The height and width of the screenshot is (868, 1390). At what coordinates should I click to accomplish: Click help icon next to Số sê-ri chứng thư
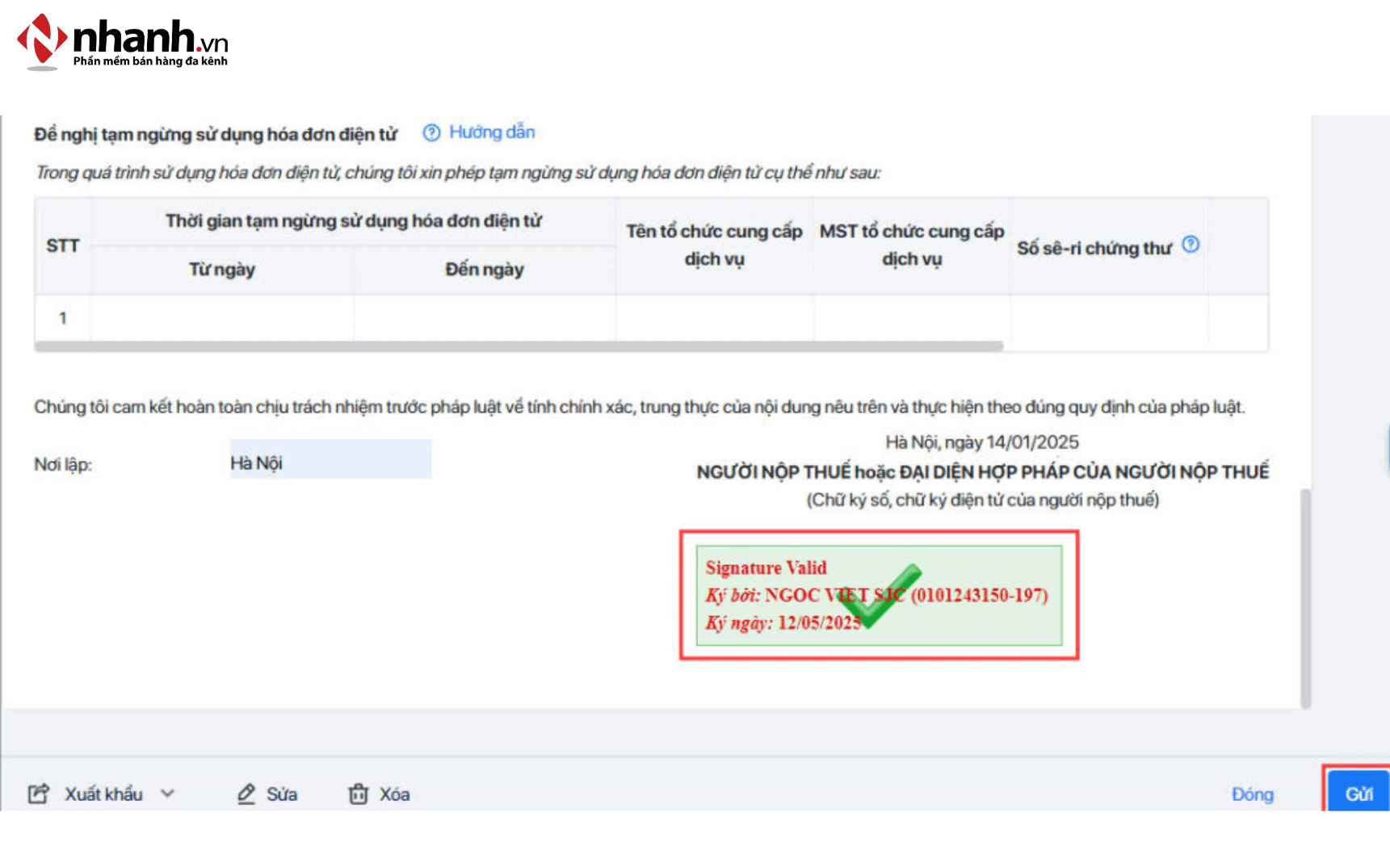pyautogui.click(x=1191, y=245)
